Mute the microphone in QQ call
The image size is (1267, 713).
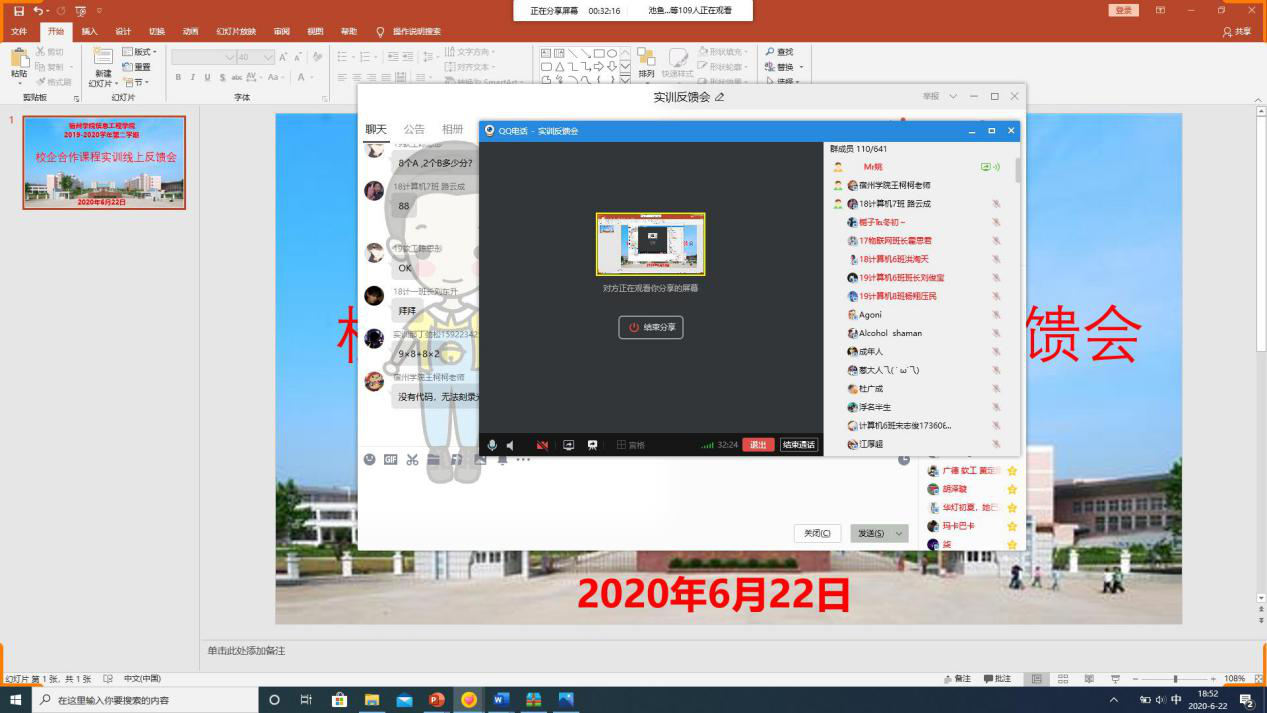492,445
